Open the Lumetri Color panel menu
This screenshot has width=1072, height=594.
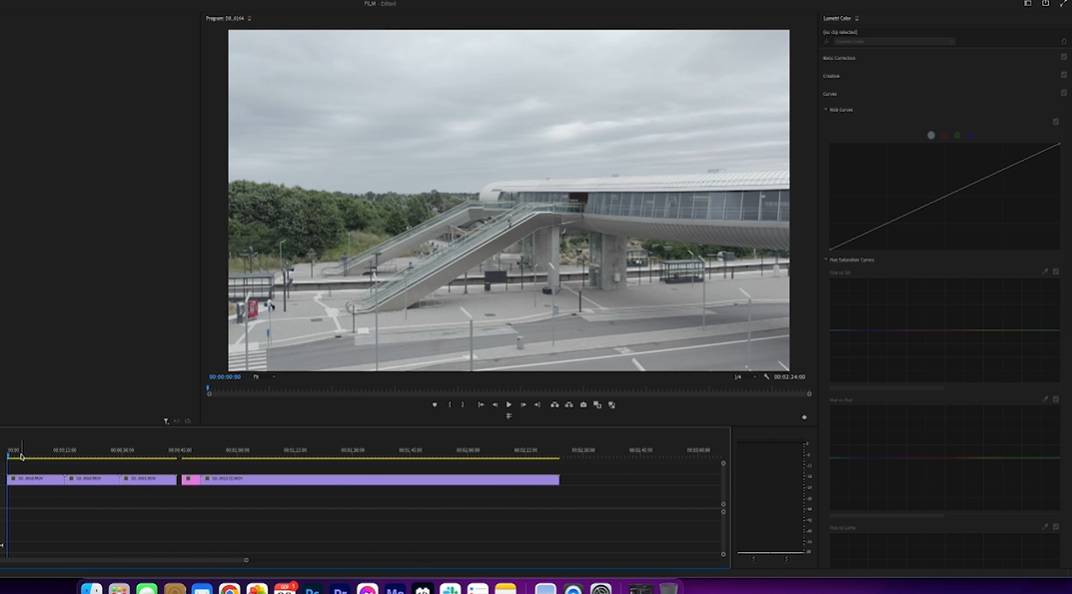click(857, 18)
